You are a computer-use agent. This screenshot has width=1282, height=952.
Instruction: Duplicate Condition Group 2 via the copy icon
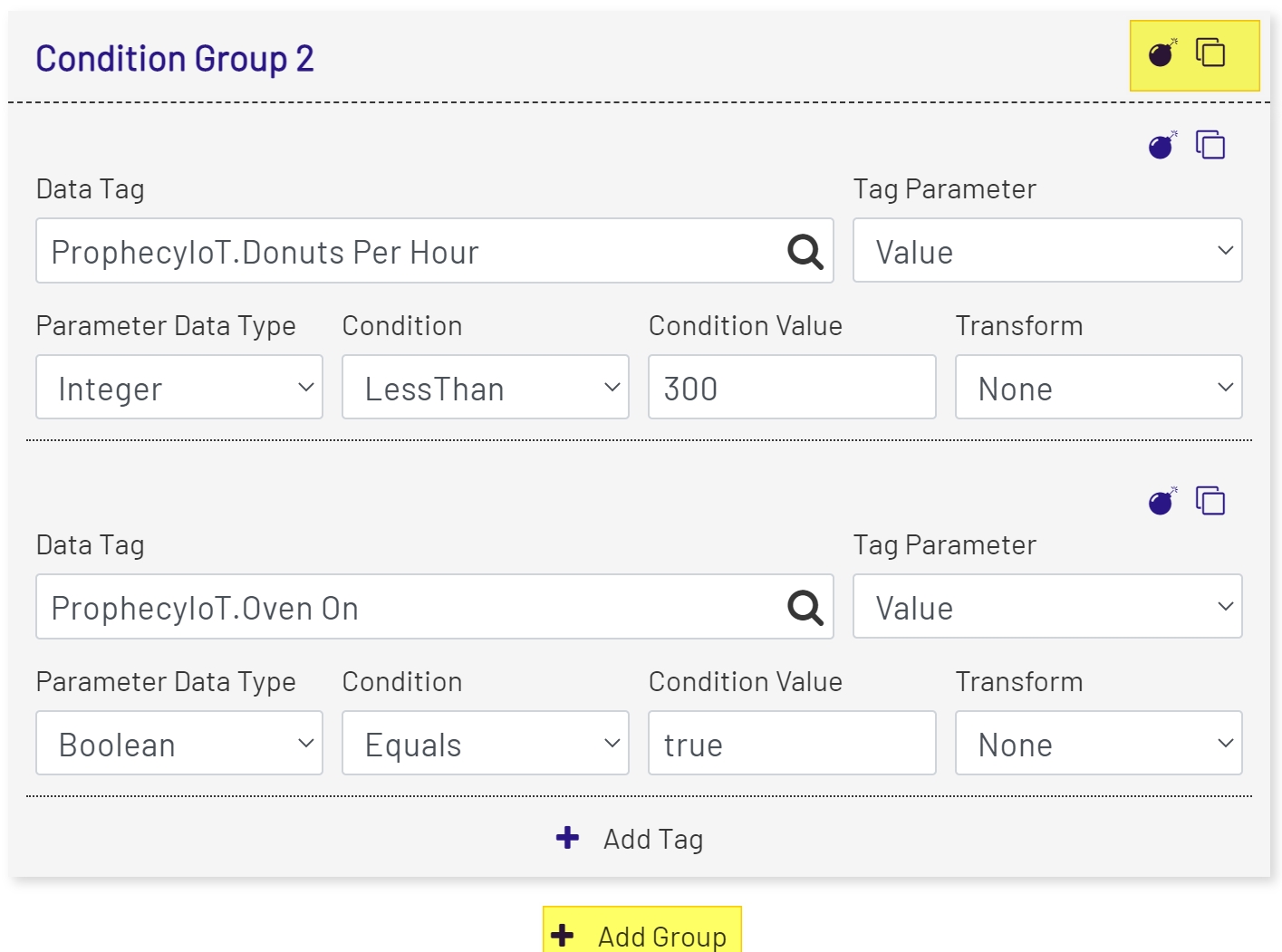coord(1211,53)
